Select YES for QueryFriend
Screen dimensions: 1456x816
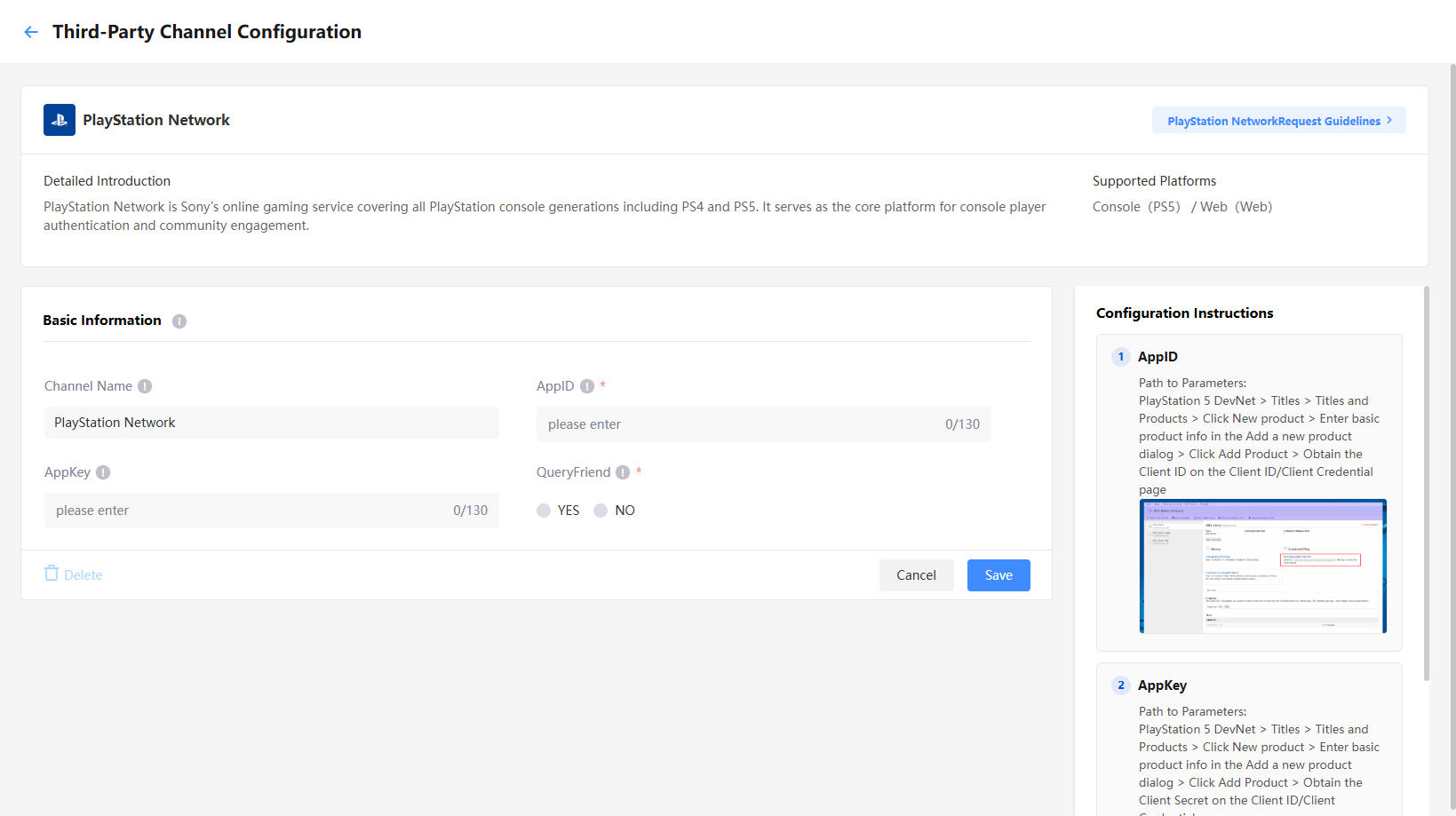(x=544, y=511)
